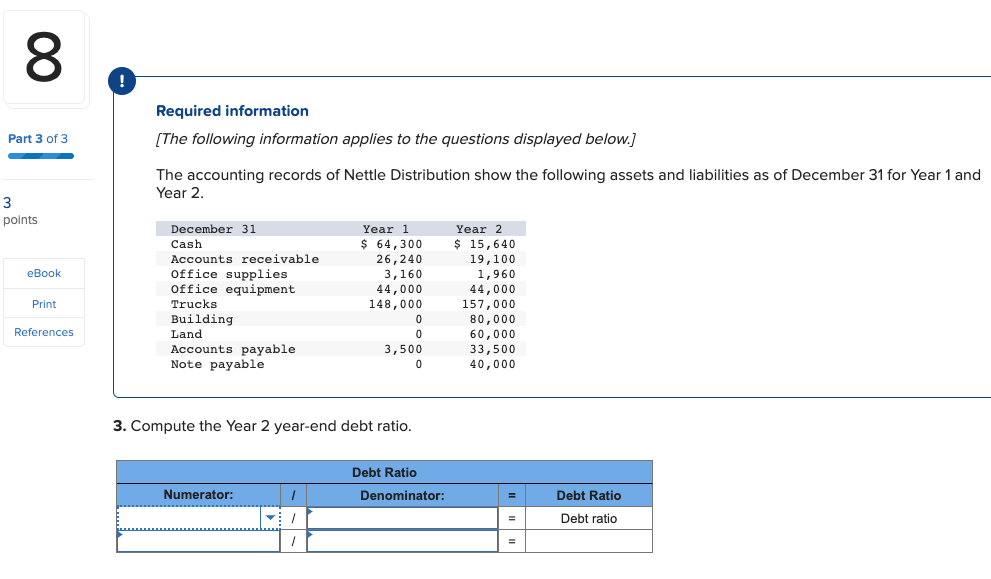Image resolution: width=991 pixels, height=579 pixels.
Task: Click the Print option
Action: pos(43,303)
